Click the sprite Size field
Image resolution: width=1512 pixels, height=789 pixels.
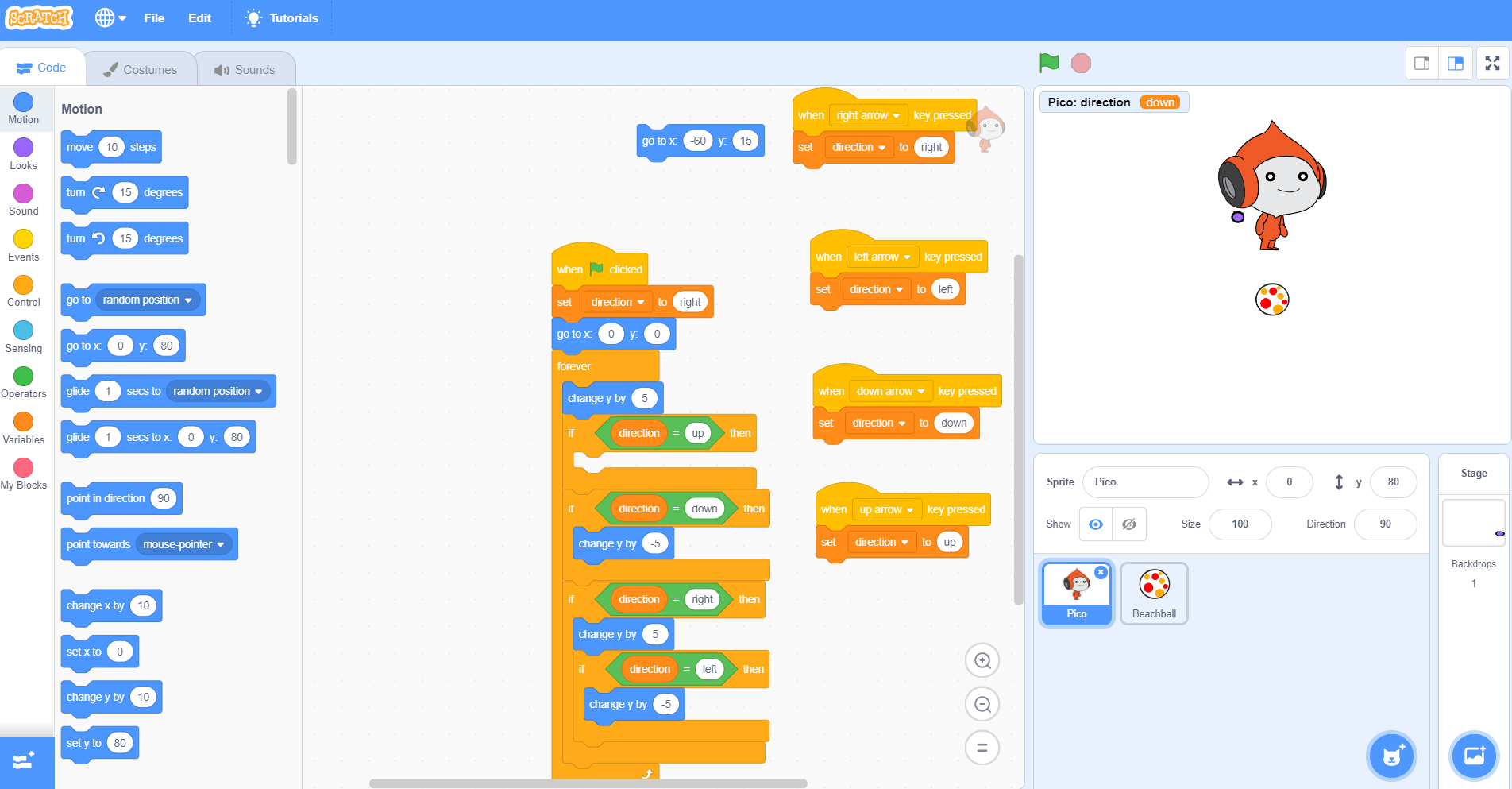point(1240,524)
